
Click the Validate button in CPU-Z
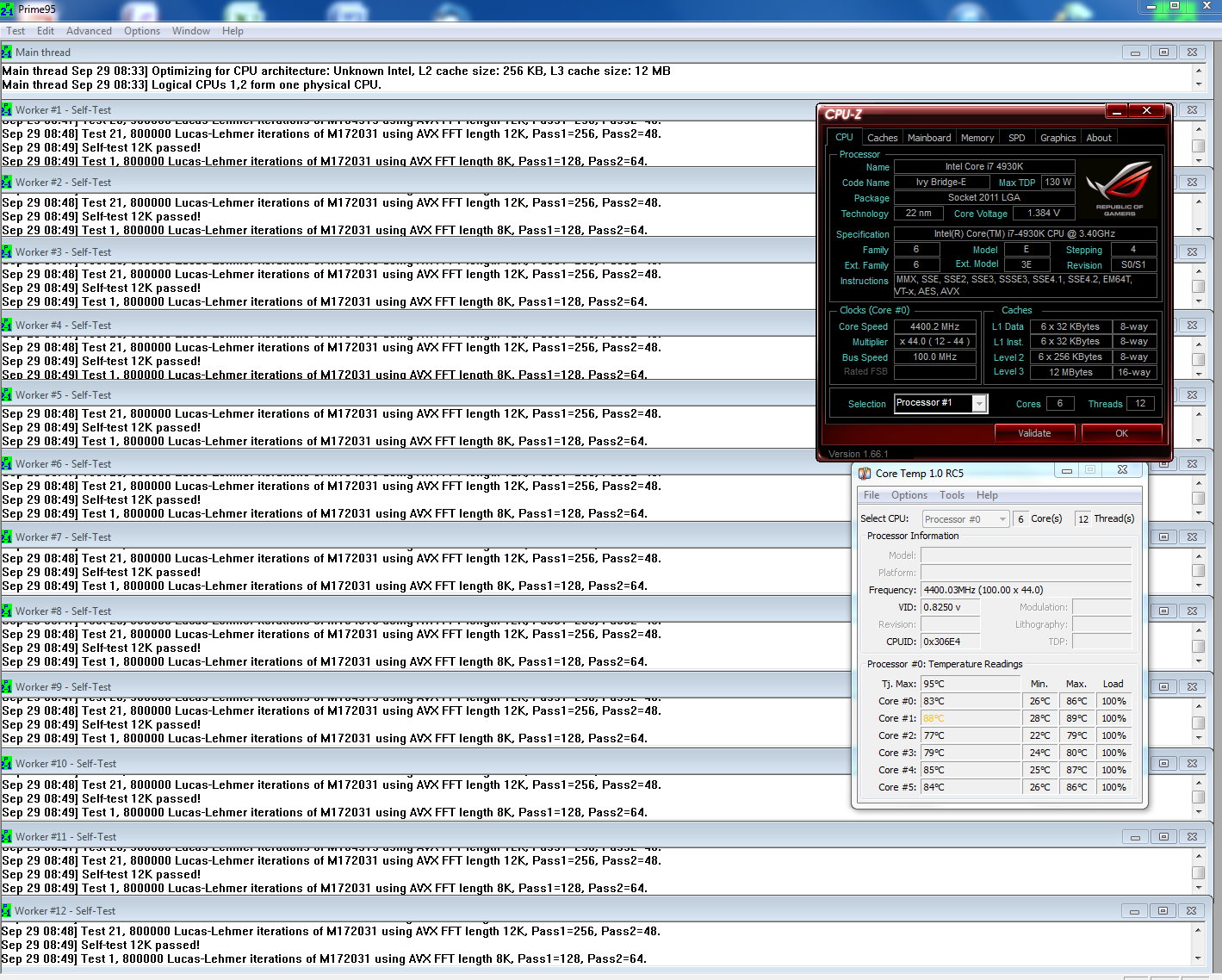coord(1034,433)
